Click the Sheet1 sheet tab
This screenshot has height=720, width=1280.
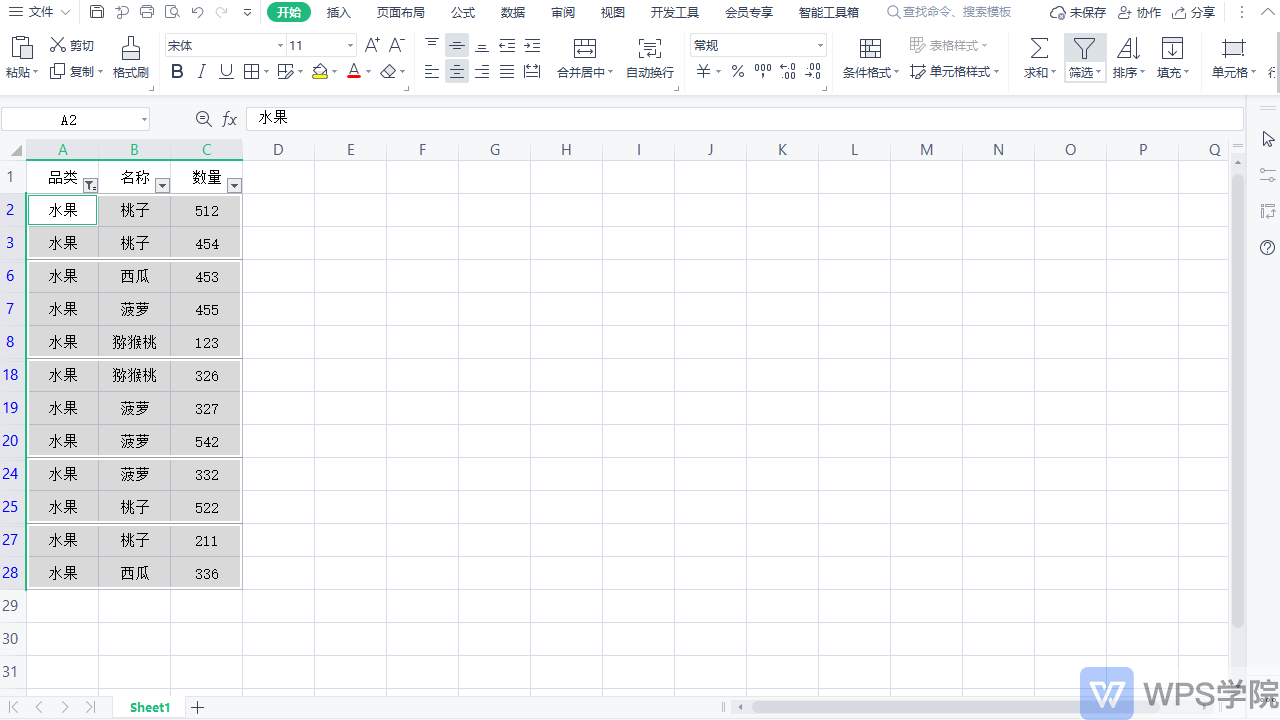click(x=150, y=707)
